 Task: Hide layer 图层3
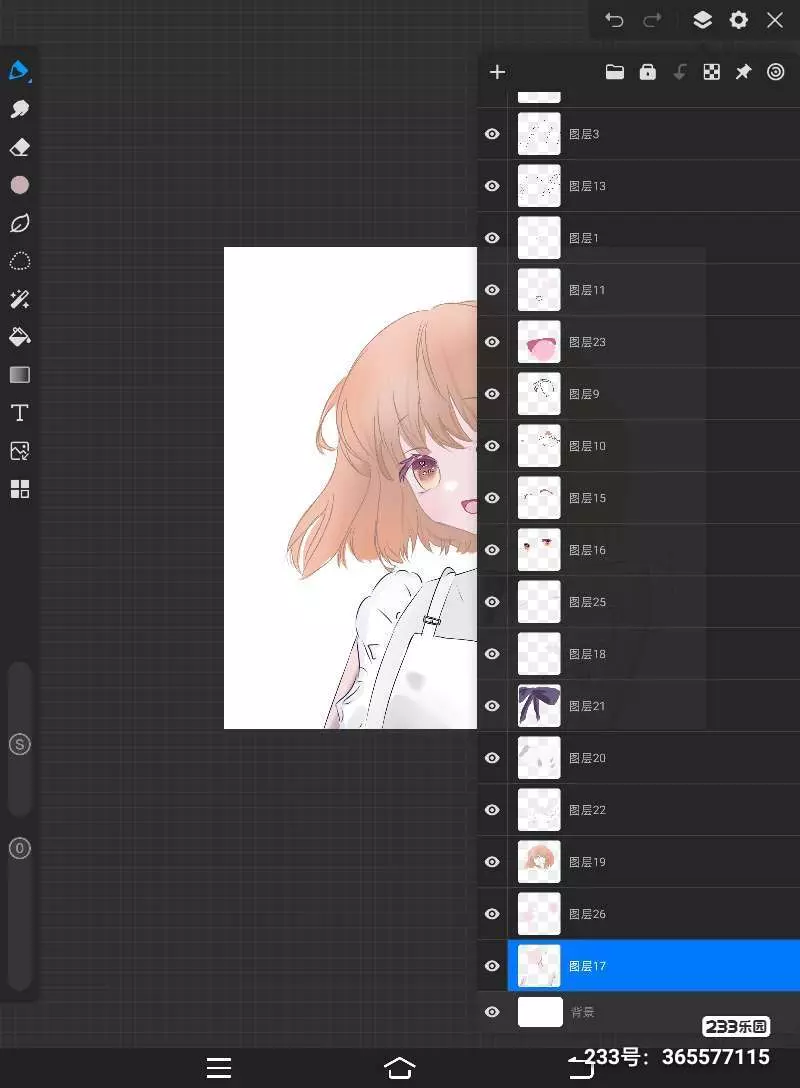click(x=492, y=134)
